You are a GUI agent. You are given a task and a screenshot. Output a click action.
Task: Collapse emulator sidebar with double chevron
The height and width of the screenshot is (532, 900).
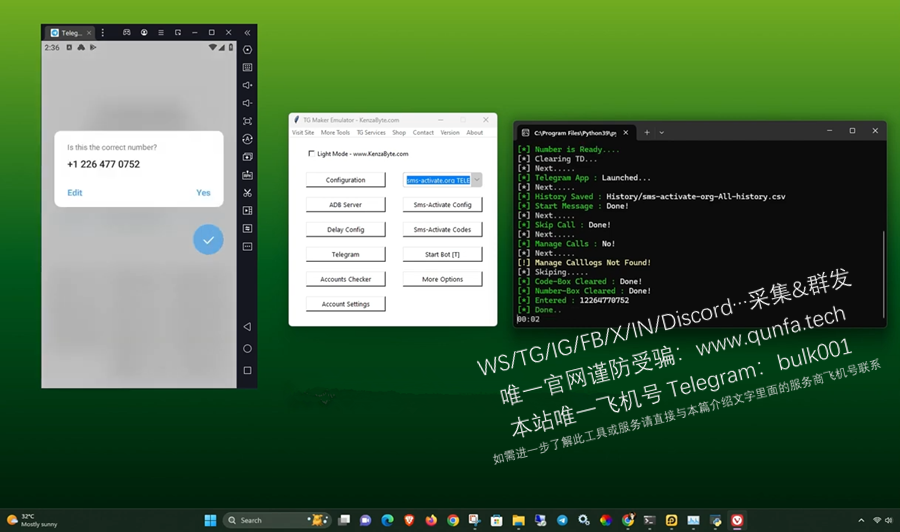pyautogui.click(x=247, y=33)
